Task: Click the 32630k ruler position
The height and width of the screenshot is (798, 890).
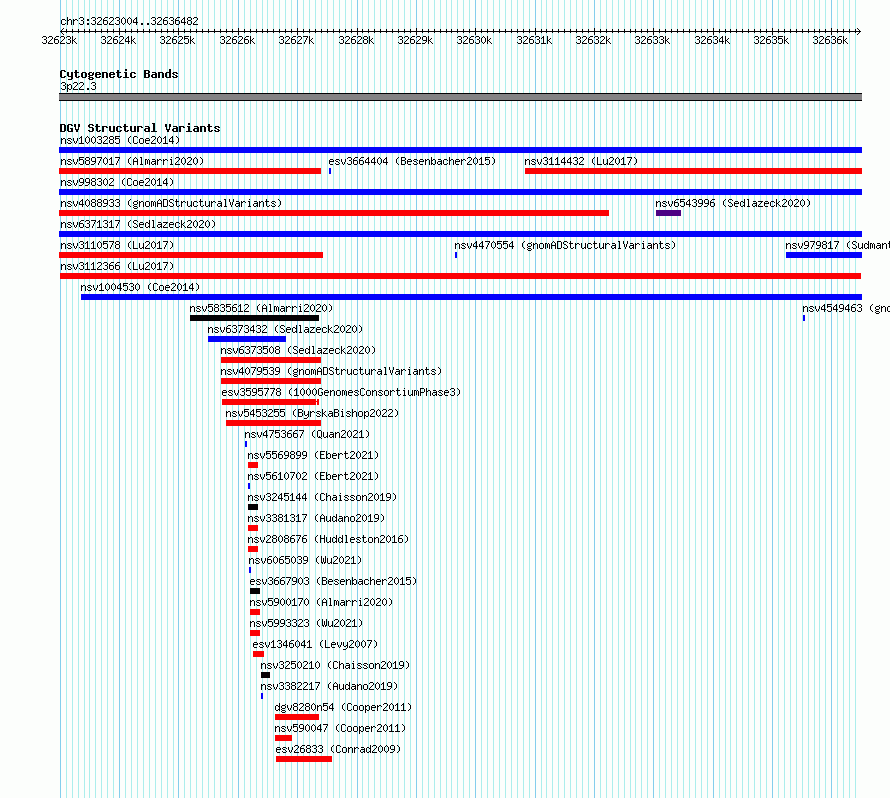Action: (x=475, y=40)
